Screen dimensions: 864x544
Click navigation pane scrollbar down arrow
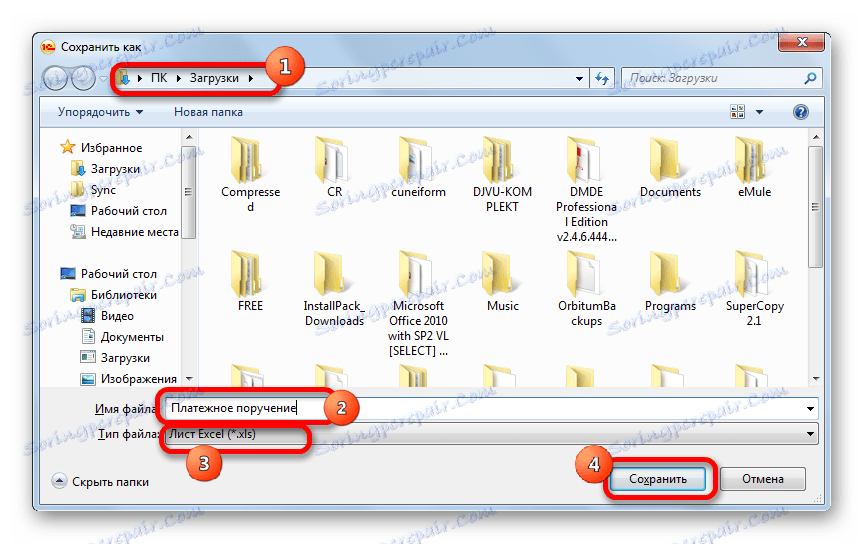(x=189, y=379)
